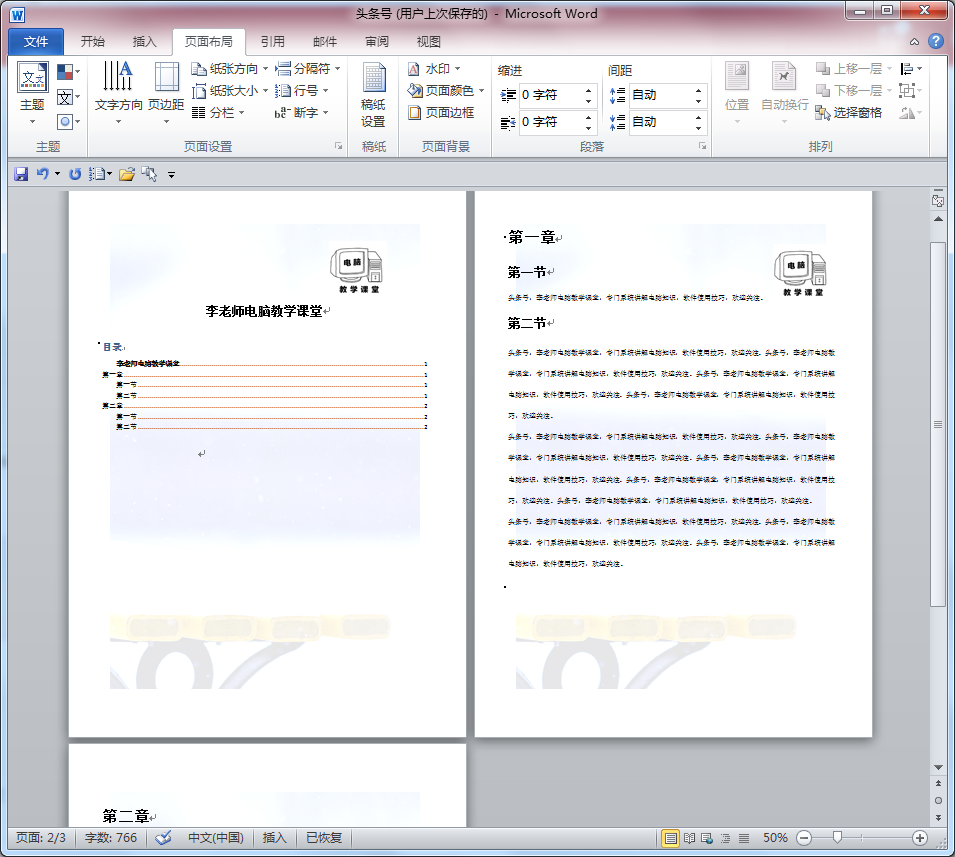Open the 段落 dialog launcher
The image size is (955, 857).
(704, 143)
